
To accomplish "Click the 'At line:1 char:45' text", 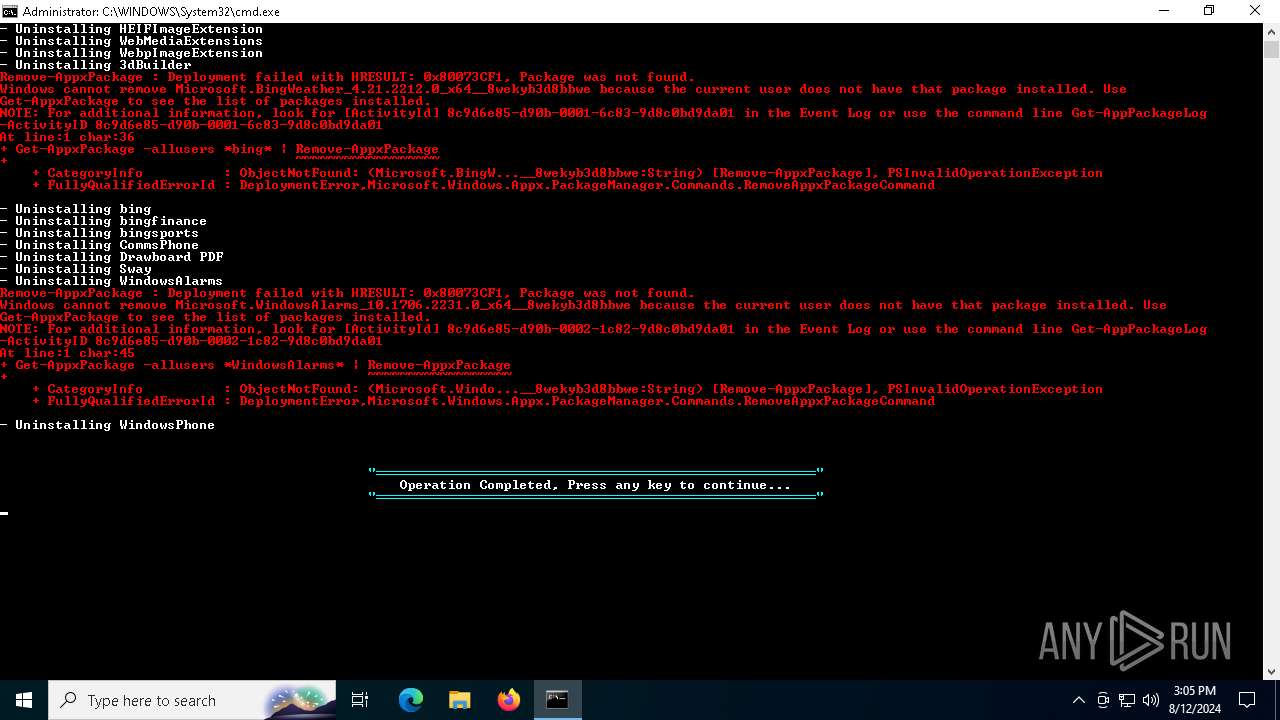I will [67, 353].
